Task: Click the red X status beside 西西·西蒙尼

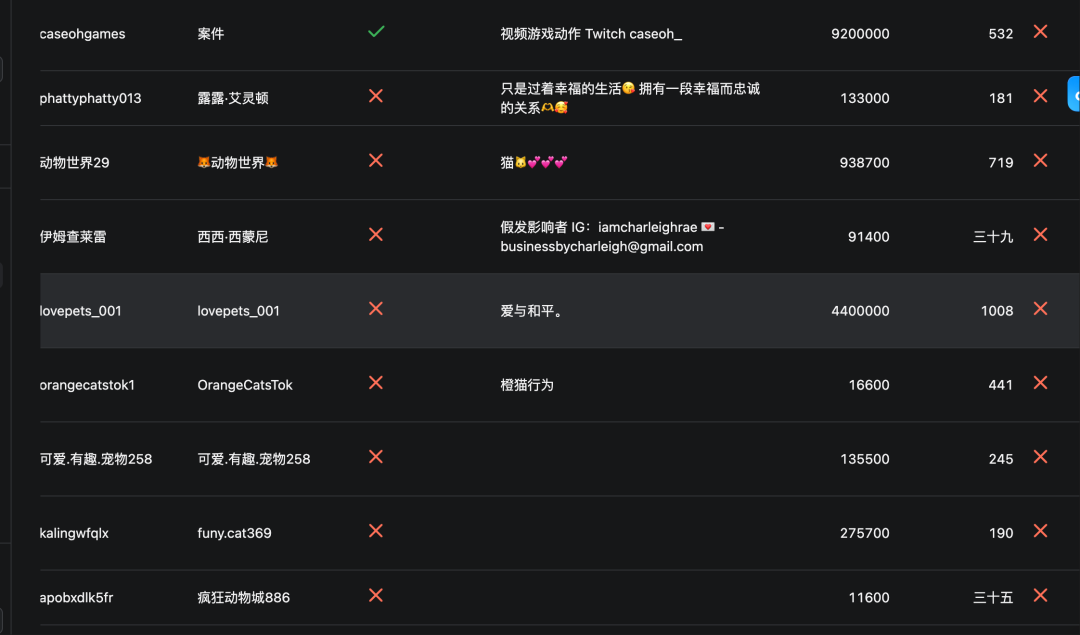Action: pyautogui.click(x=376, y=234)
